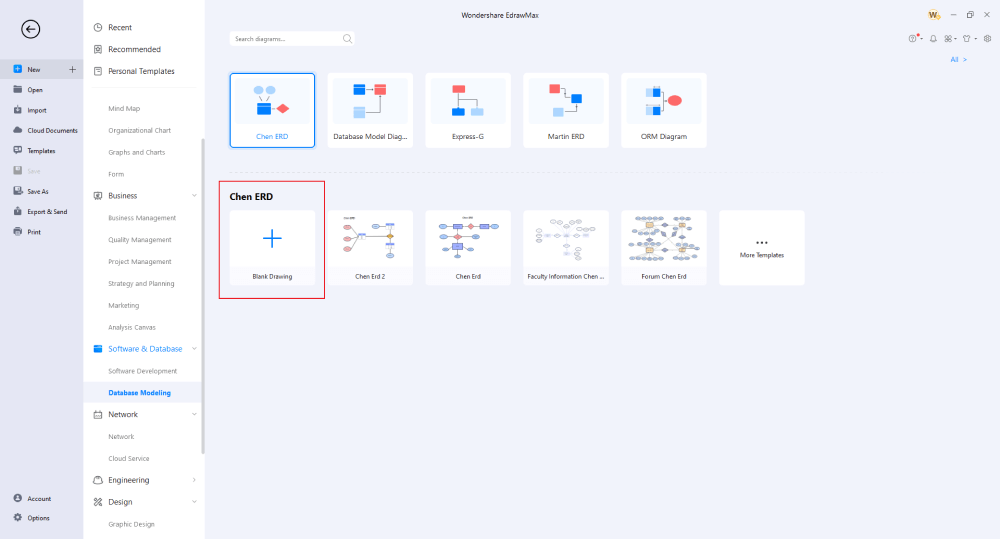Select the Martin ERD diagram type
Image resolution: width=1000 pixels, height=540 pixels.
pos(566,110)
